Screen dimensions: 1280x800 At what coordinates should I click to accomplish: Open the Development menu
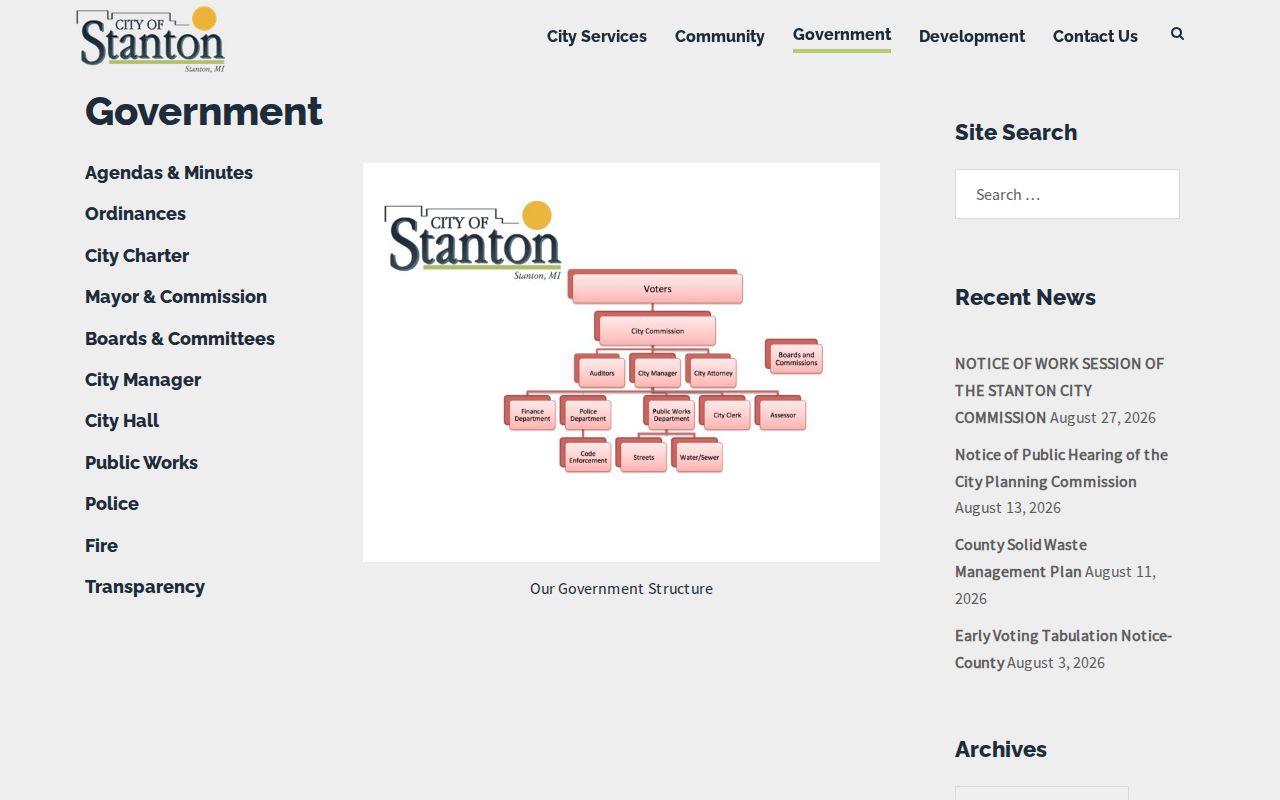point(972,36)
